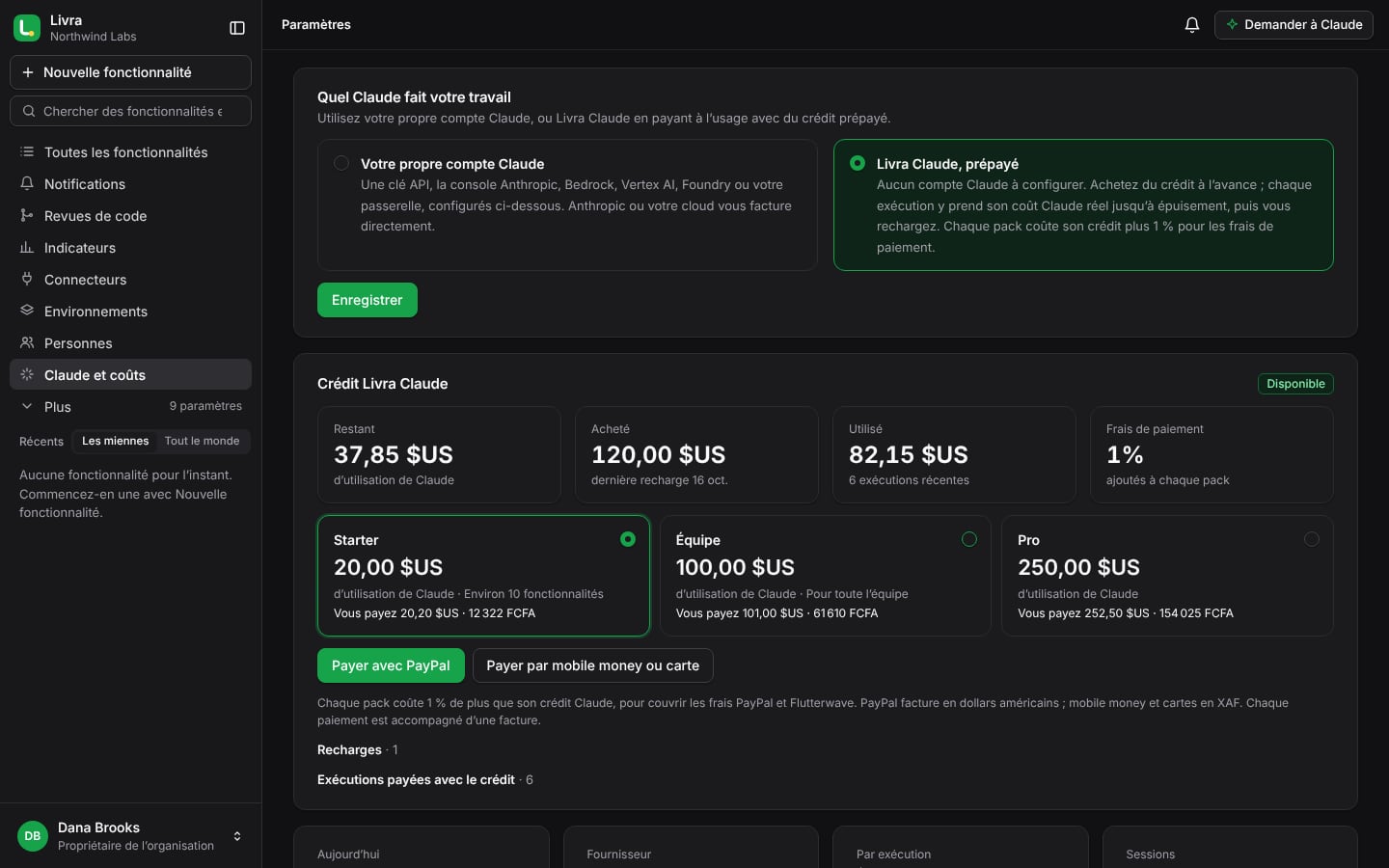The height and width of the screenshot is (868, 1389).
Task: Open Revues de code page
Action: pyautogui.click(x=130, y=216)
